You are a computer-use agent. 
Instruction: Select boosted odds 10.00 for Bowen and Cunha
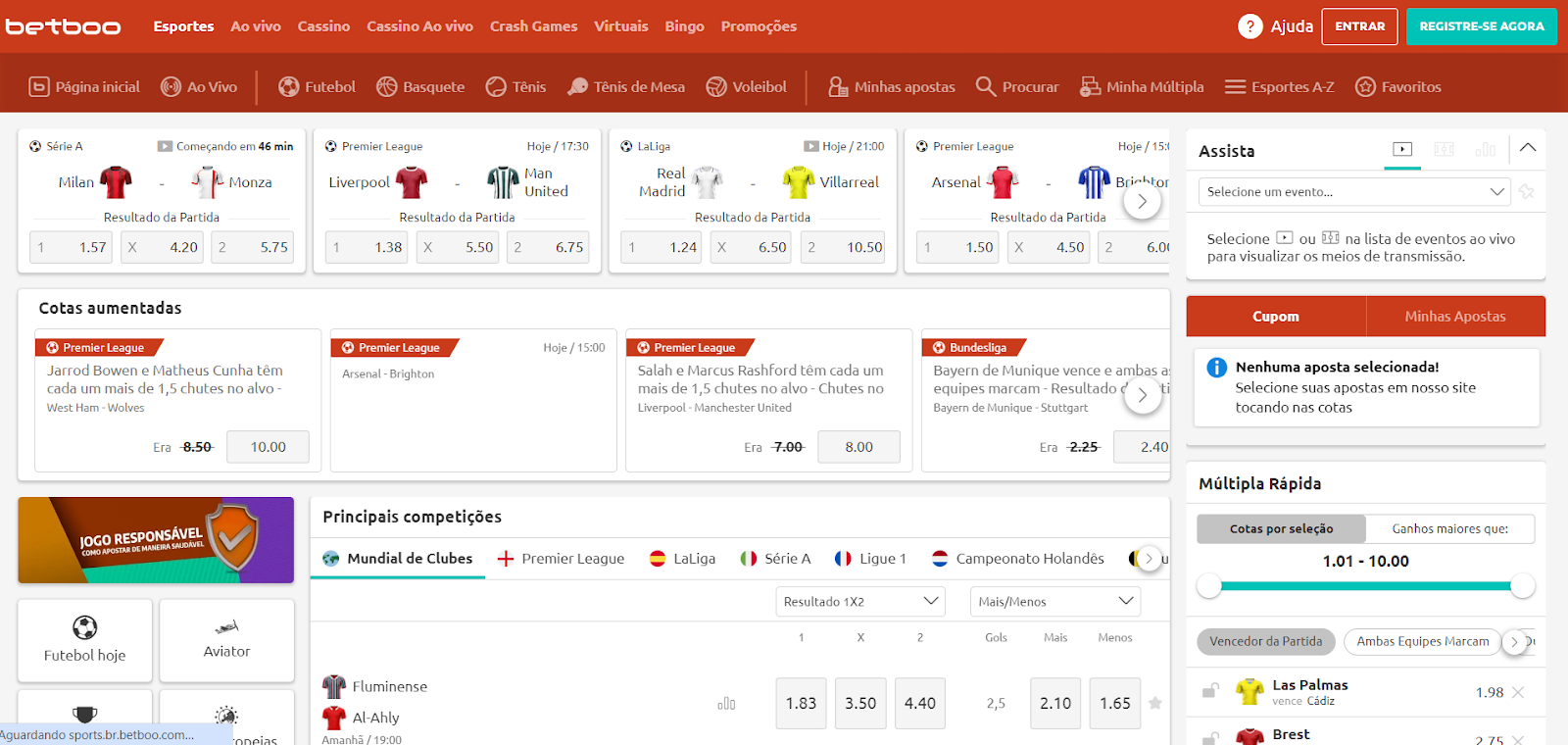[268, 447]
